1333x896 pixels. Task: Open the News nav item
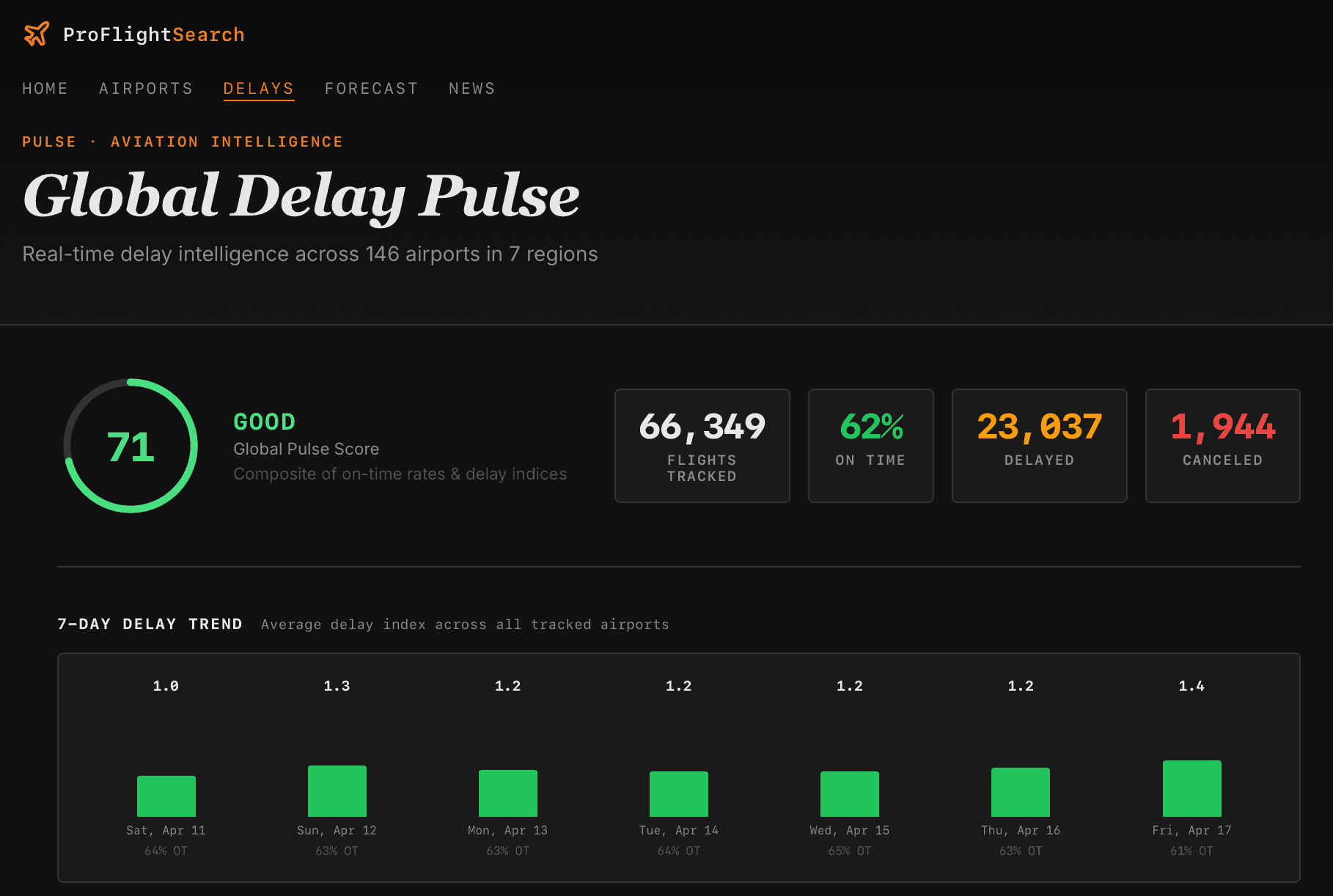[x=472, y=89]
